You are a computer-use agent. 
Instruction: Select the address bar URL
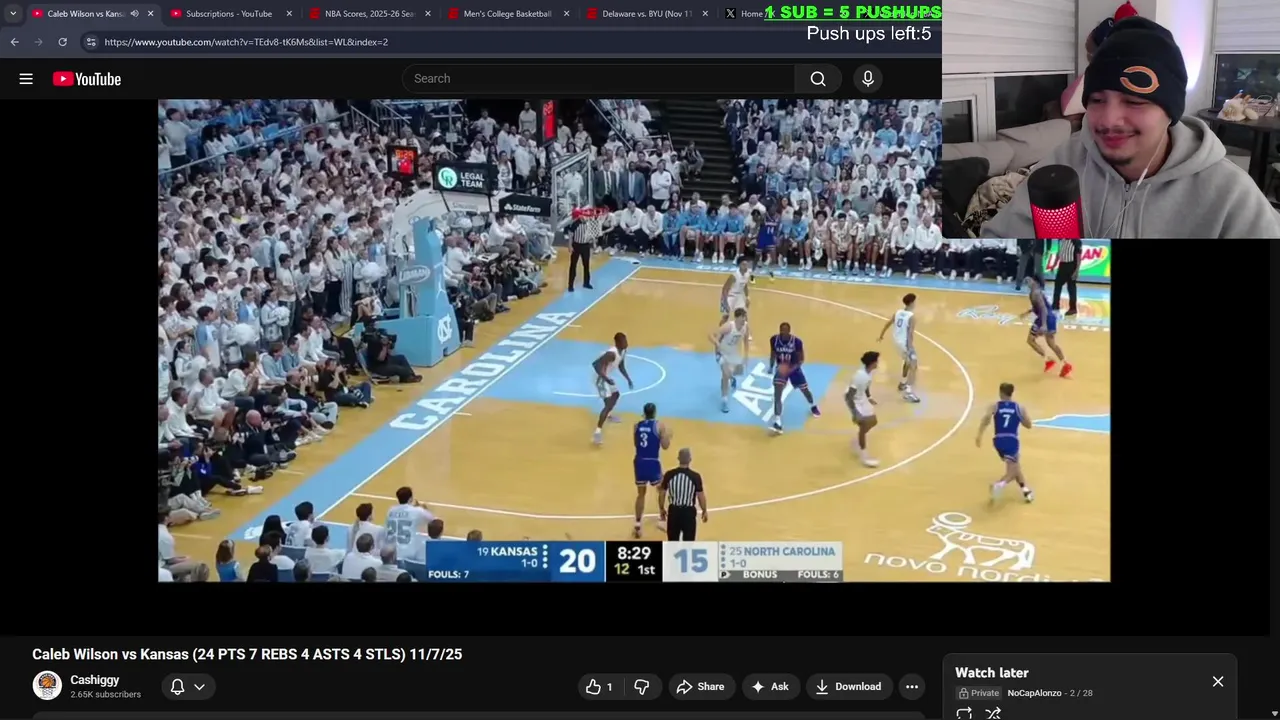click(246, 42)
